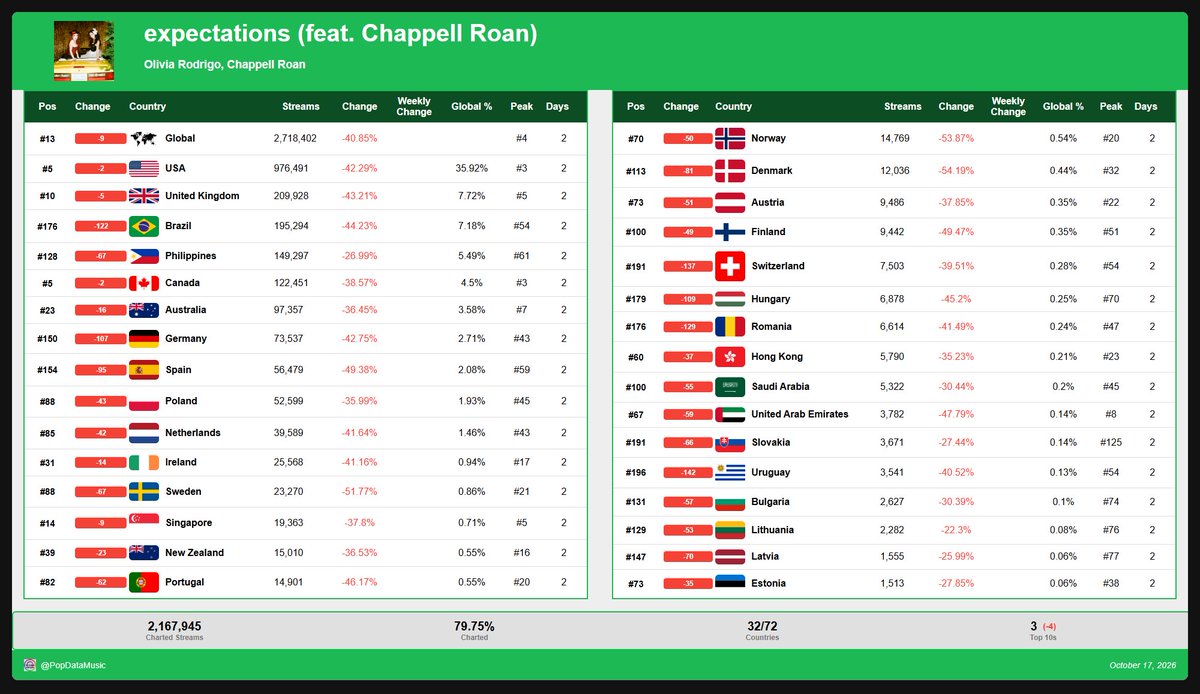1200x694 pixels.
Task: Click the left table Streams column header
Action: click(301, 107)
